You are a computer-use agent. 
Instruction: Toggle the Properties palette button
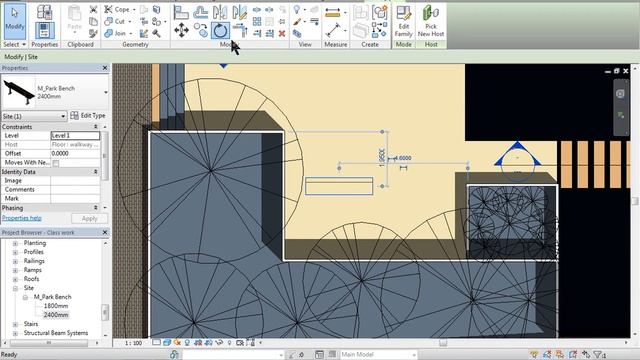point(44,31)
